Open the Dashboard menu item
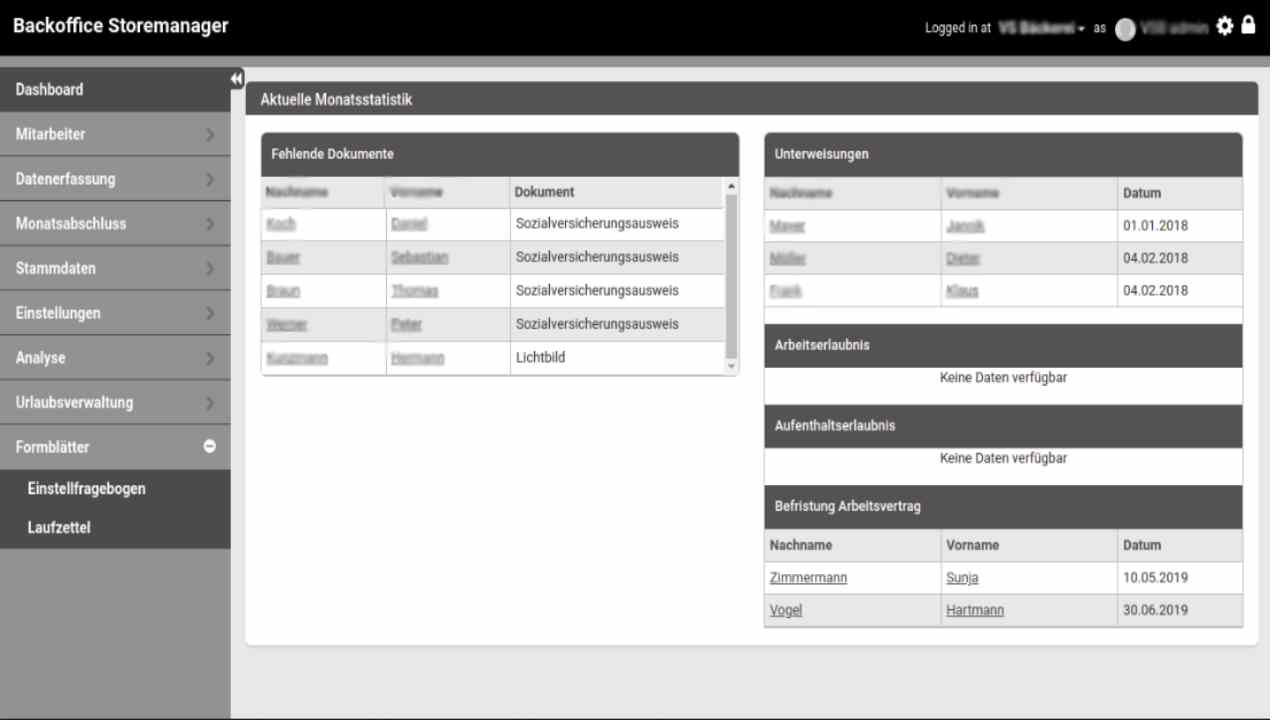 tap(50, 90)
